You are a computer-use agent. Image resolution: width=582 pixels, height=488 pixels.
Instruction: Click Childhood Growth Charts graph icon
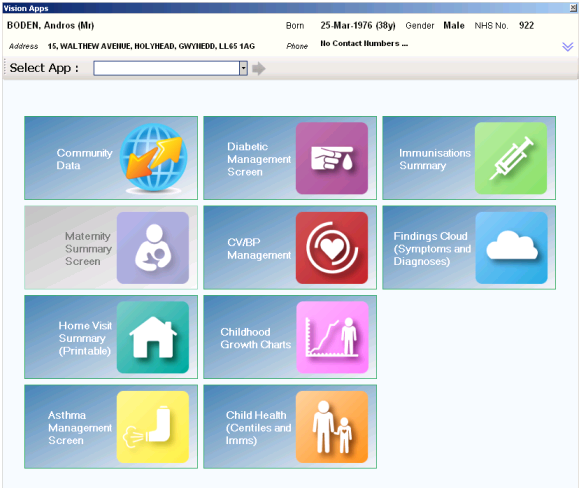pyautogui.click(x=332, y=337)
